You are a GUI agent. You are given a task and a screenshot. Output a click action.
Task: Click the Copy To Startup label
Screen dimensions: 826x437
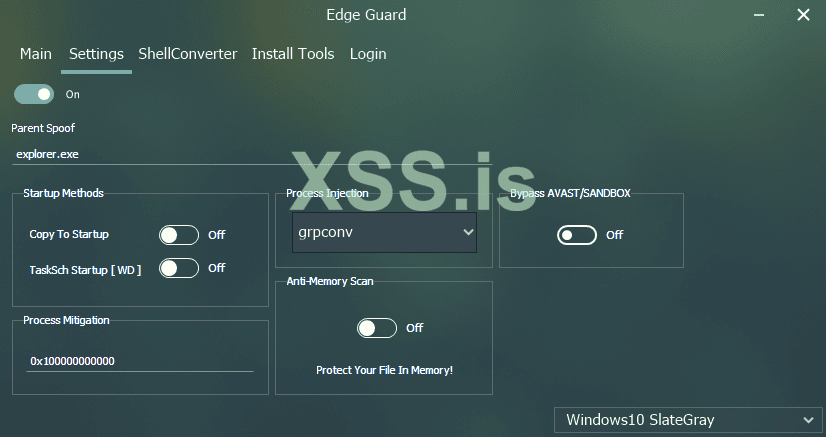click(69, 234)
